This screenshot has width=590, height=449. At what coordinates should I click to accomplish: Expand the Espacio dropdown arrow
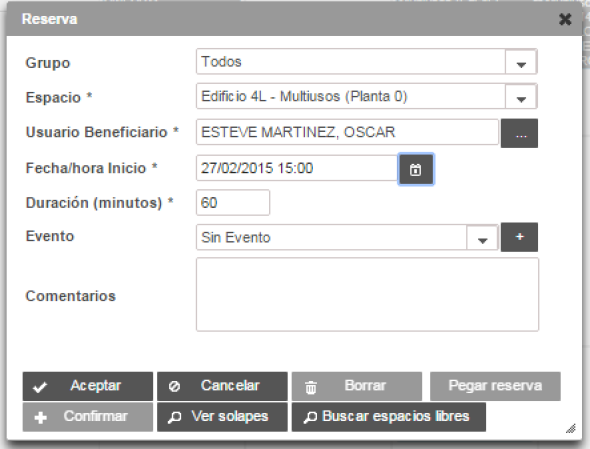521,97
